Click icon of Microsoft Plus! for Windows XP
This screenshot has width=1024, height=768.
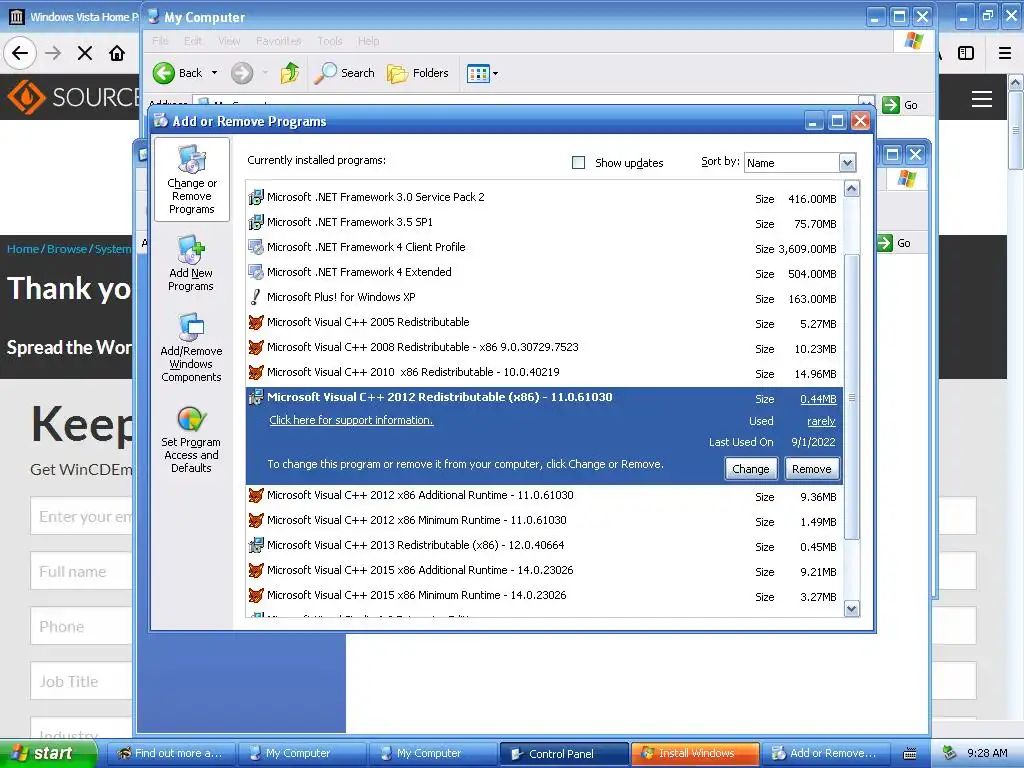coord(255,297)
